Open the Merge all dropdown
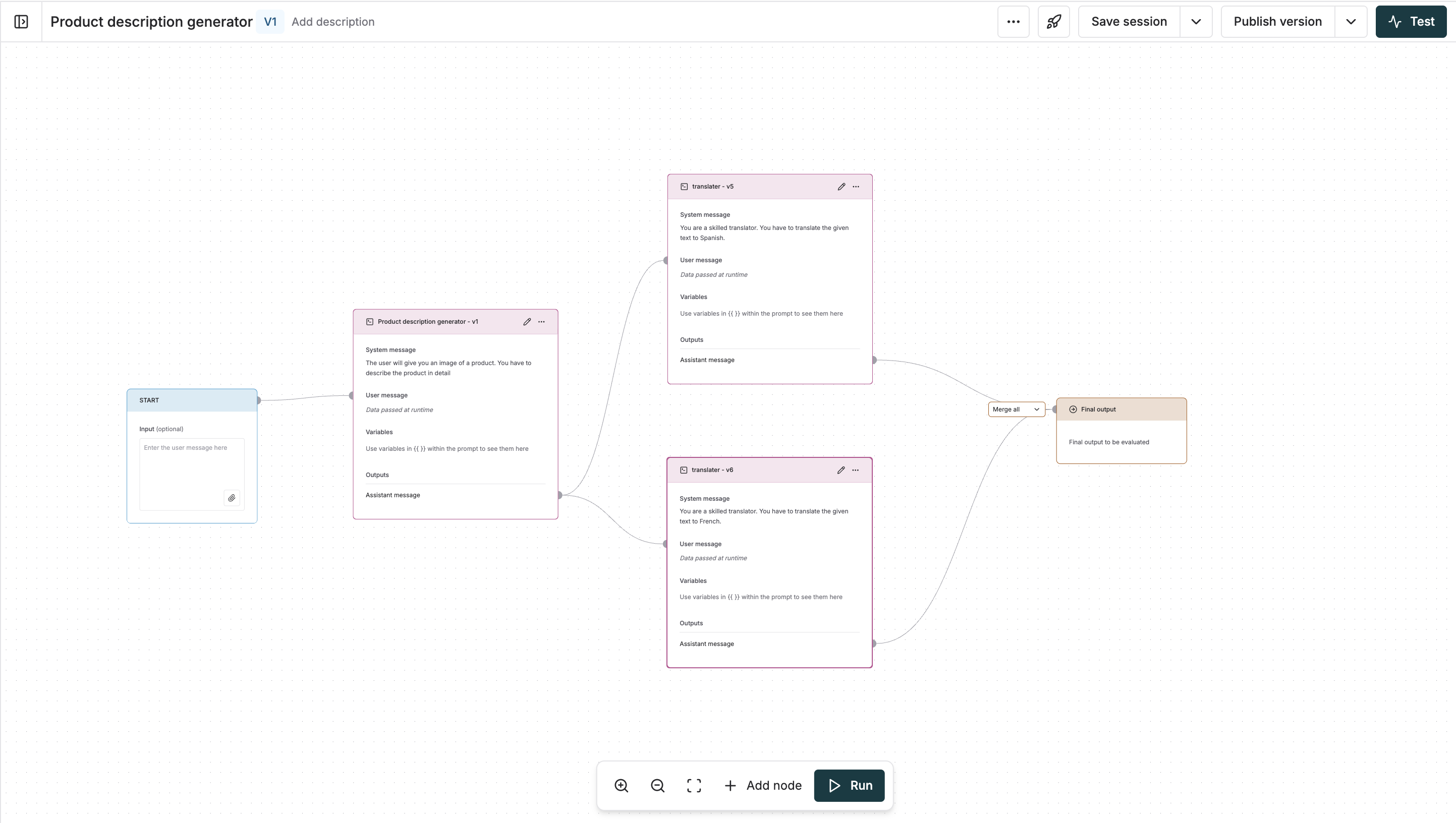The image size is (1456, 823). (1016, 408)
